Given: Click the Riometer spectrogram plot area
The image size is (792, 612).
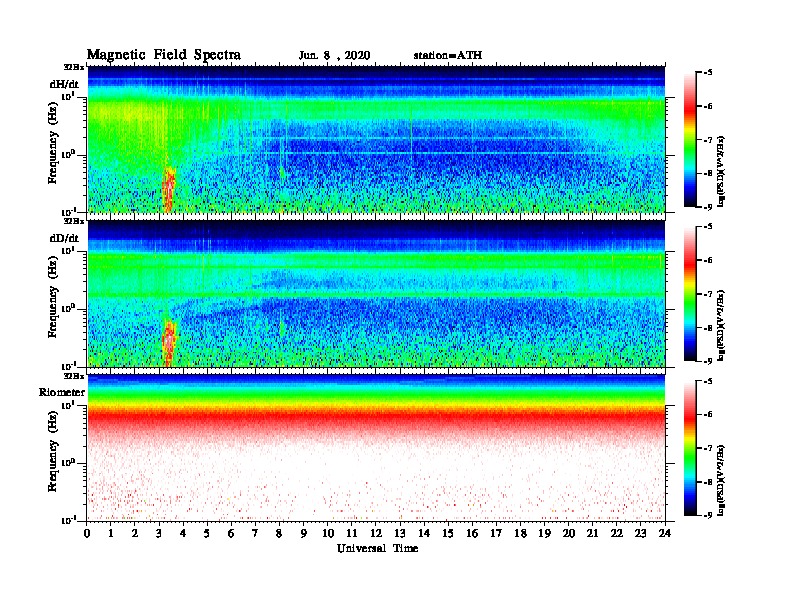Looking at the screenshot, I should tap(376, 448).
